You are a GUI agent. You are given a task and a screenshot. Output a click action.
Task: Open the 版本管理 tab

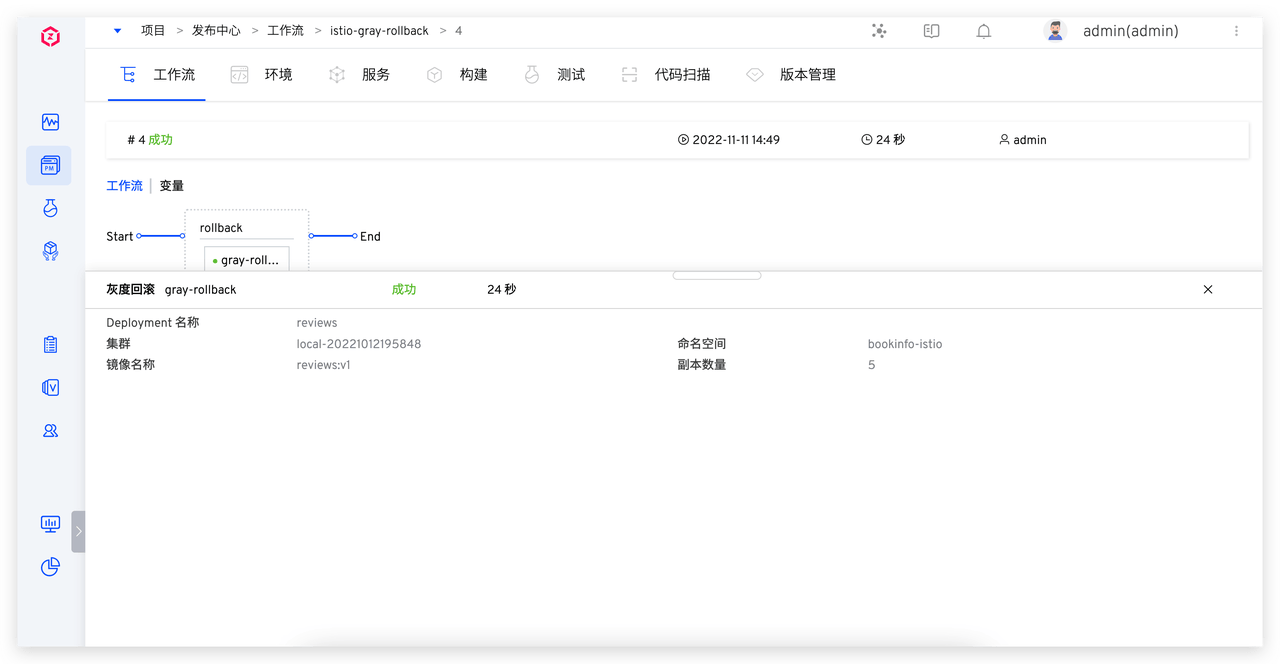[791, 75]
